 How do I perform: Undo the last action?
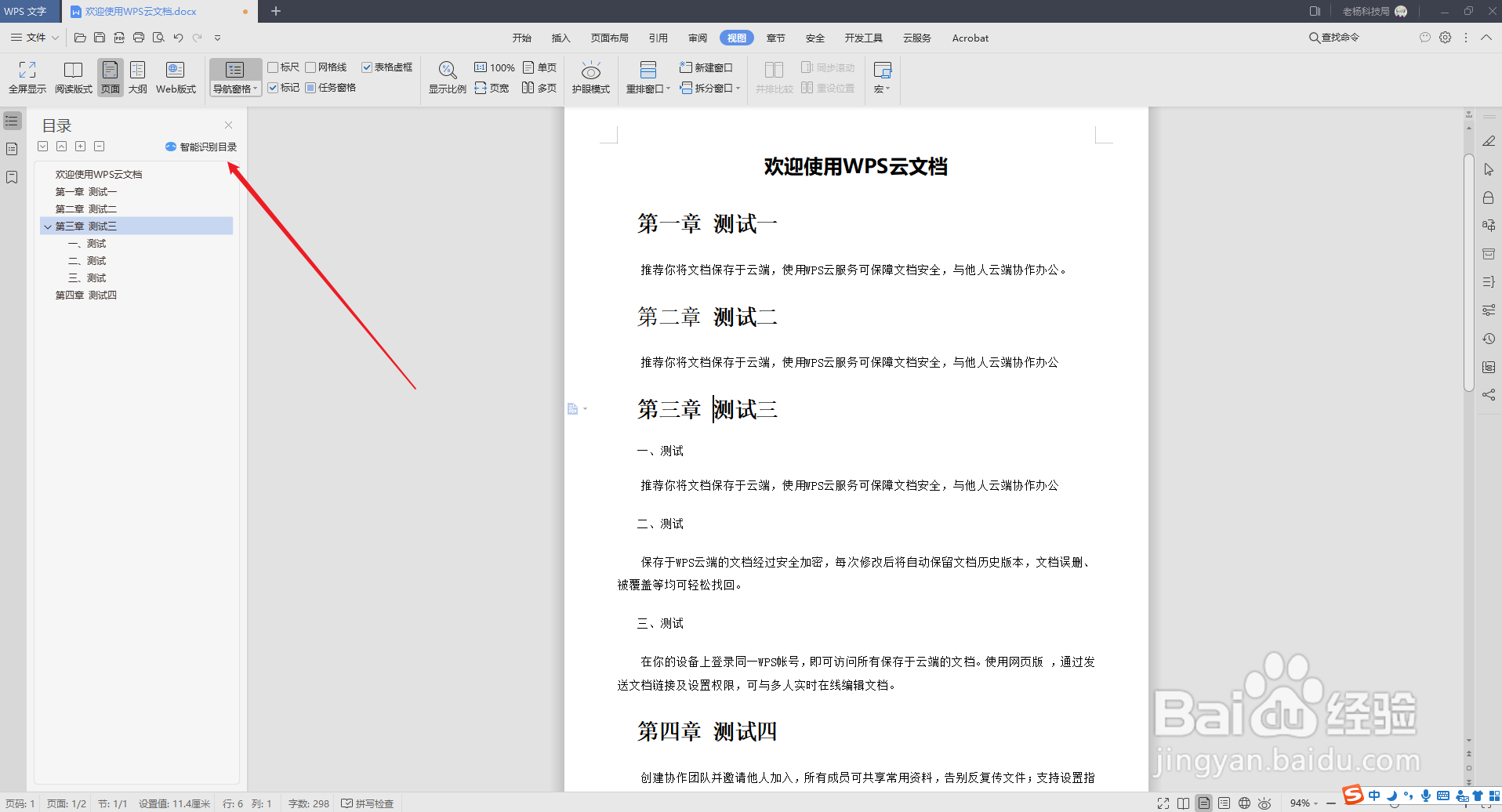click(178, 38)
